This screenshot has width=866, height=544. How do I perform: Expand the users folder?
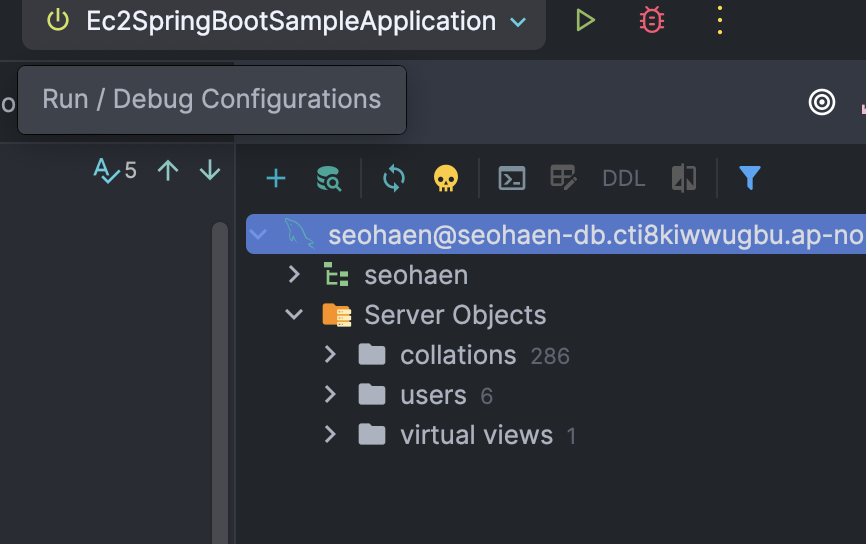point(330,394)
